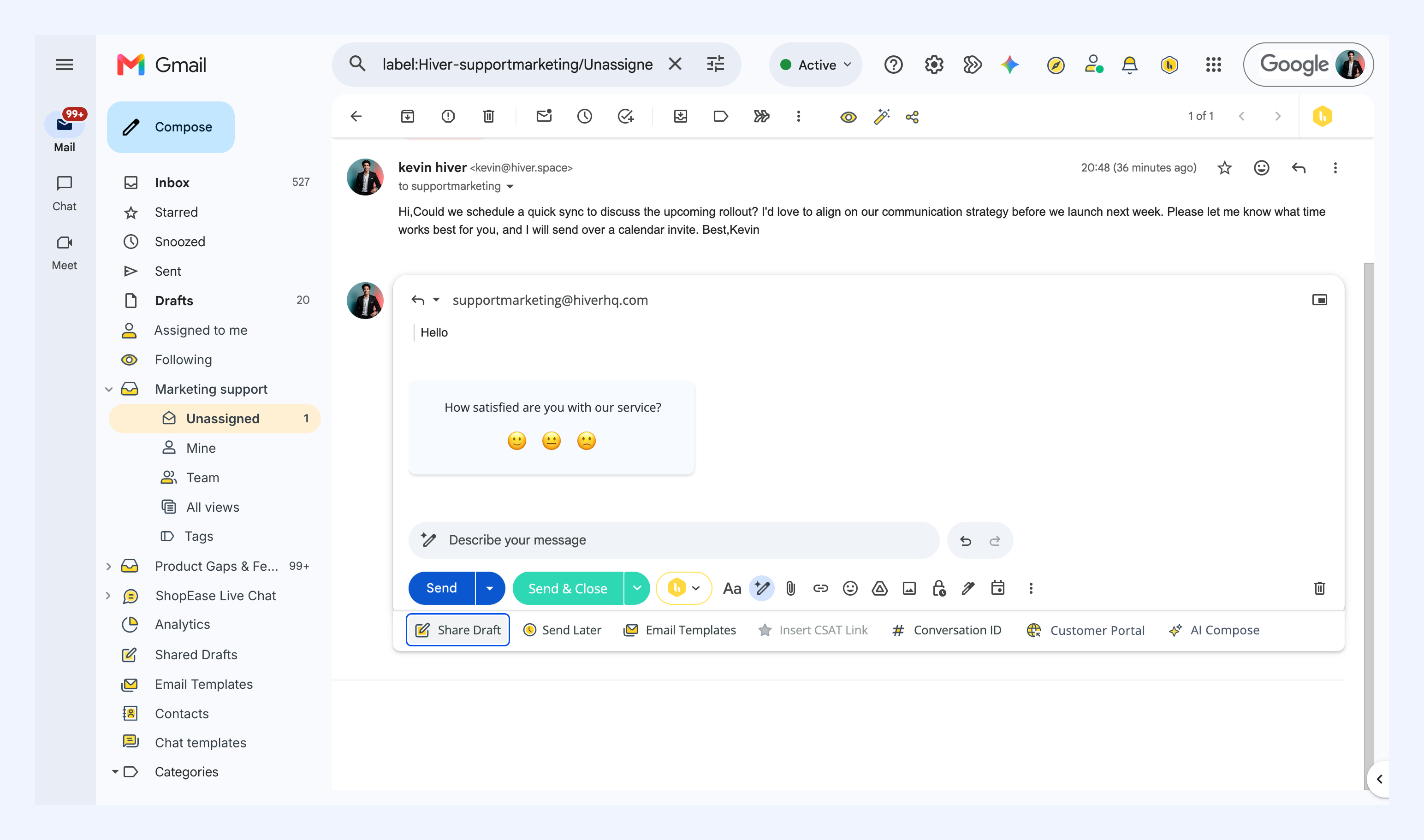Viewport: 1424px width, 840px height.
Task: Switch to the Meet tab
Action: point(65,252)
